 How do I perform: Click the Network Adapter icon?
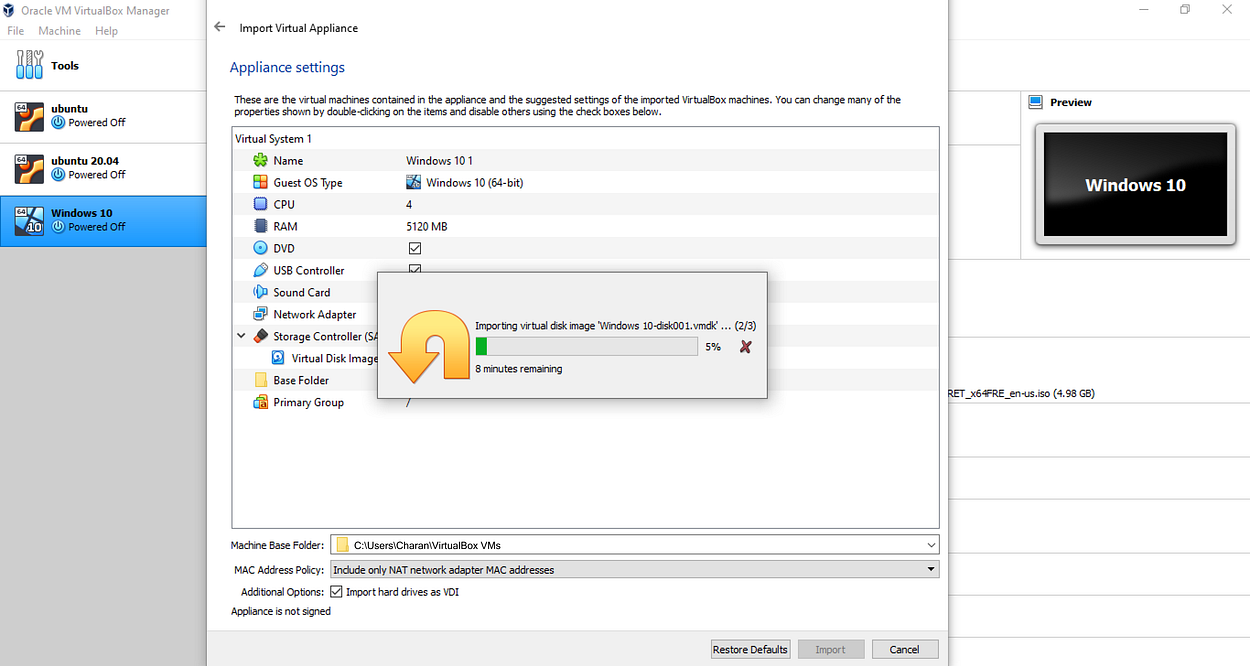(260, 314)
